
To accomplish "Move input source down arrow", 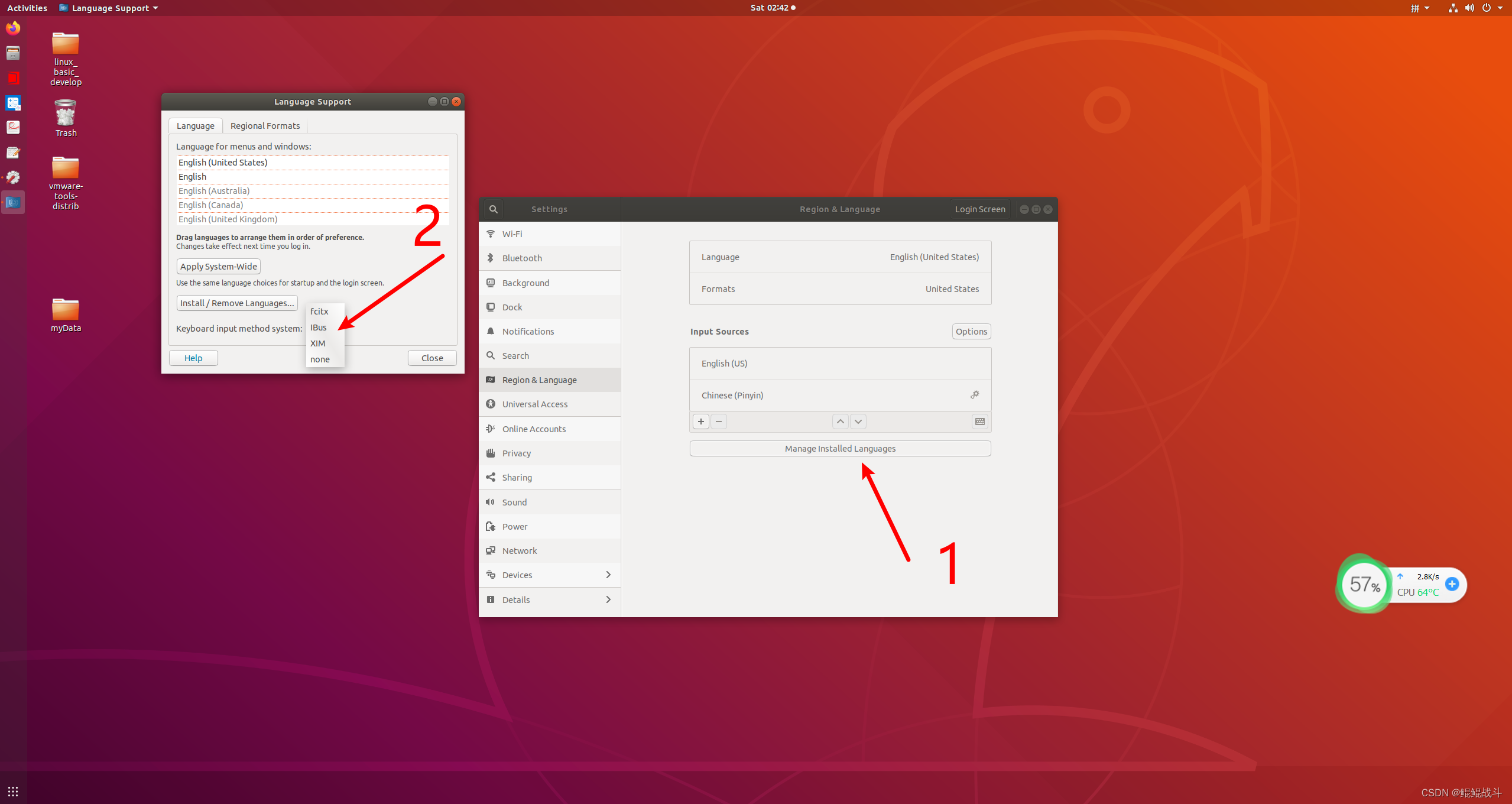I will tap(858, 422).
